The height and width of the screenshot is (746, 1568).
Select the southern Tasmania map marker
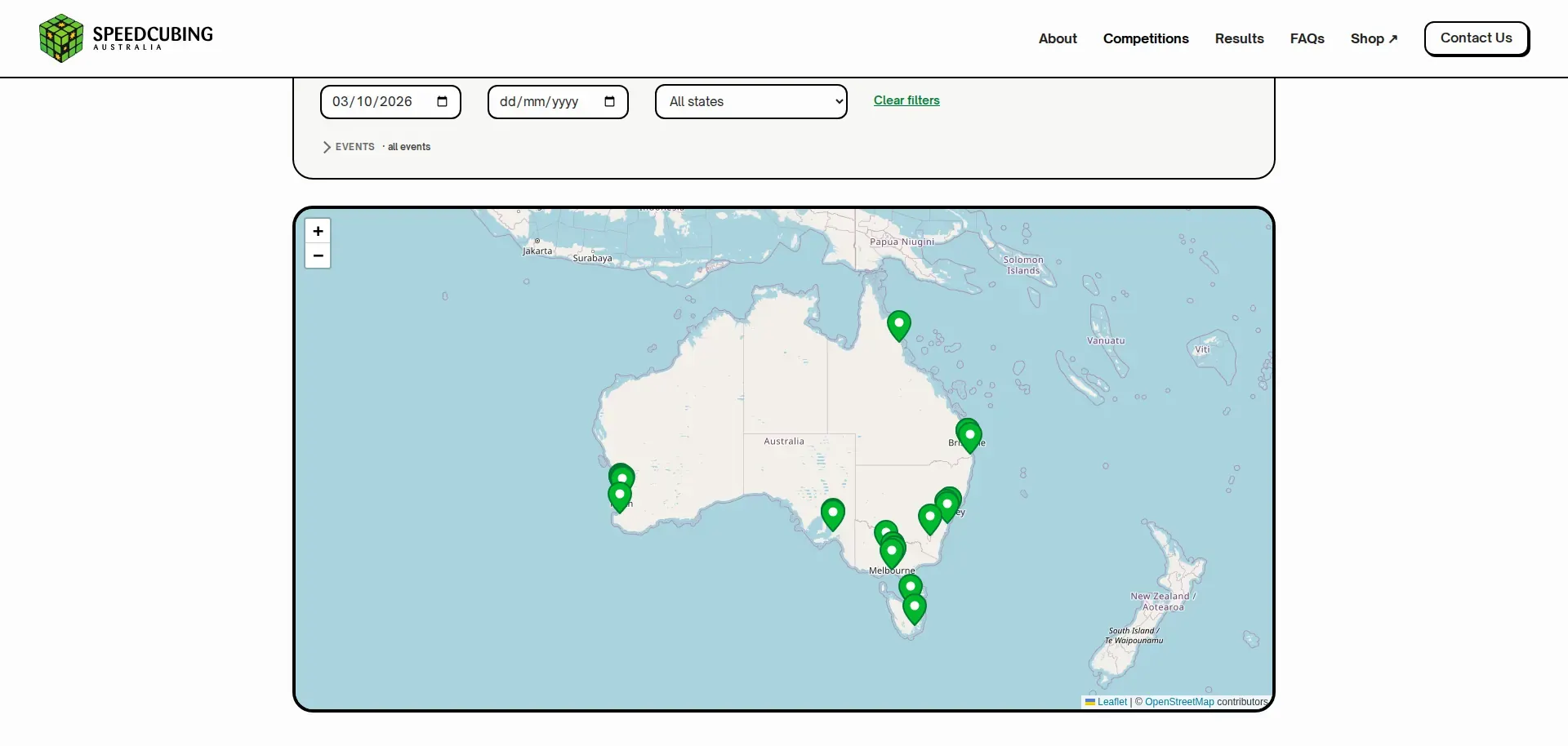click(x=915, y=610)
